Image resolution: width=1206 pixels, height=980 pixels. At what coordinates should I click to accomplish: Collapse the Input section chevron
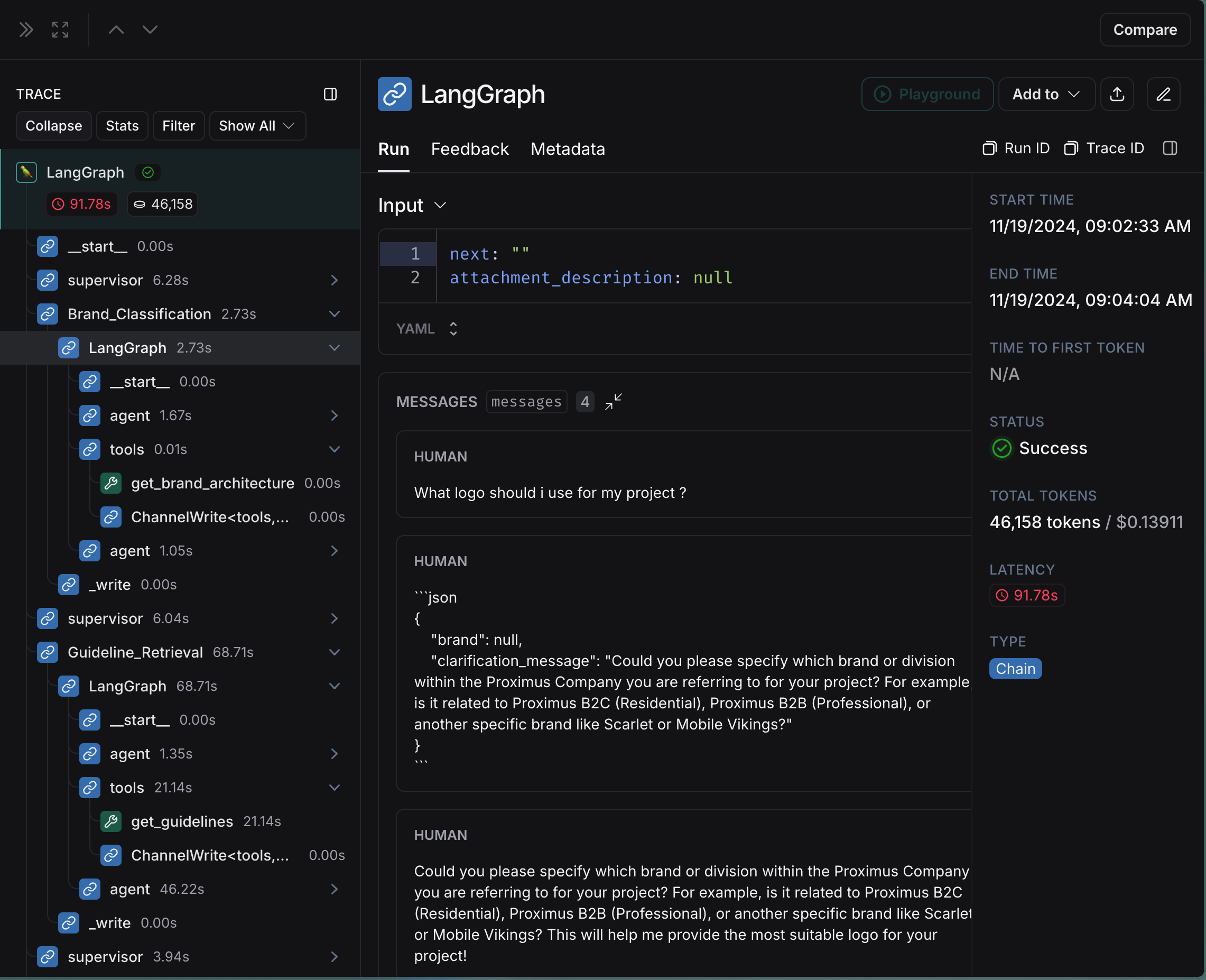[440, 206]
